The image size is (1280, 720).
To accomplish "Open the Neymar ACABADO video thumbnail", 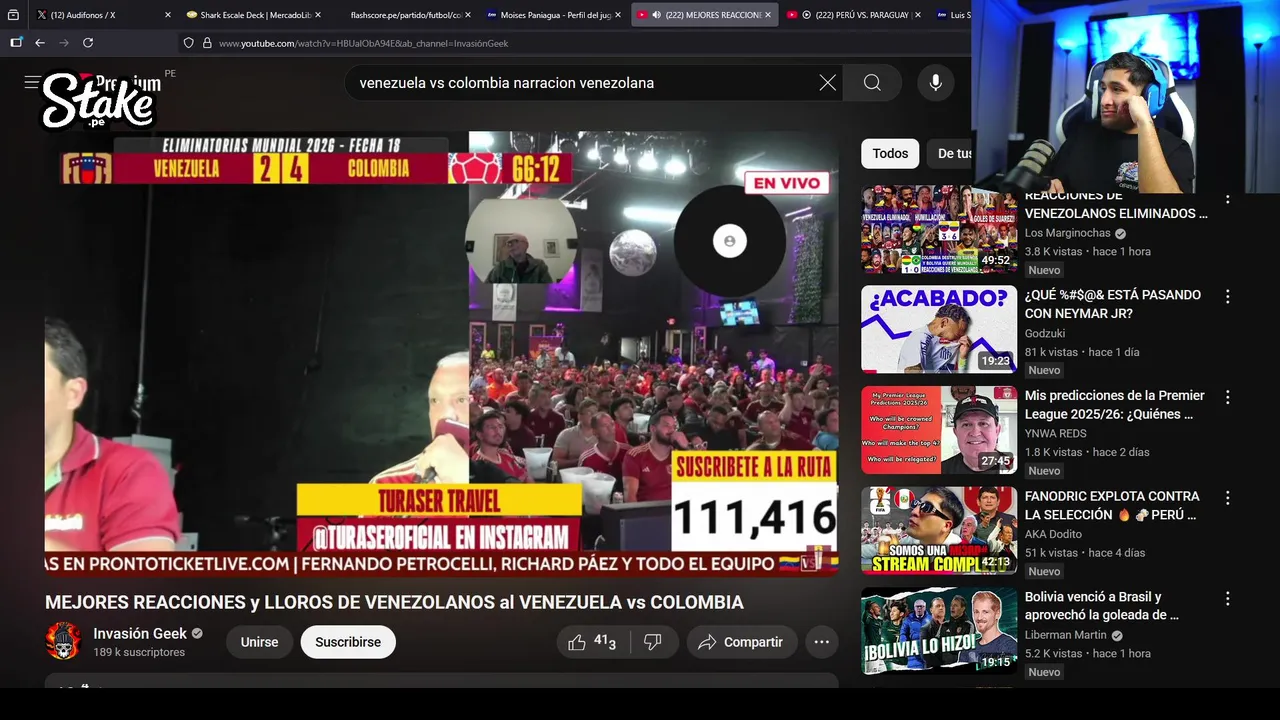I will 939,330.
